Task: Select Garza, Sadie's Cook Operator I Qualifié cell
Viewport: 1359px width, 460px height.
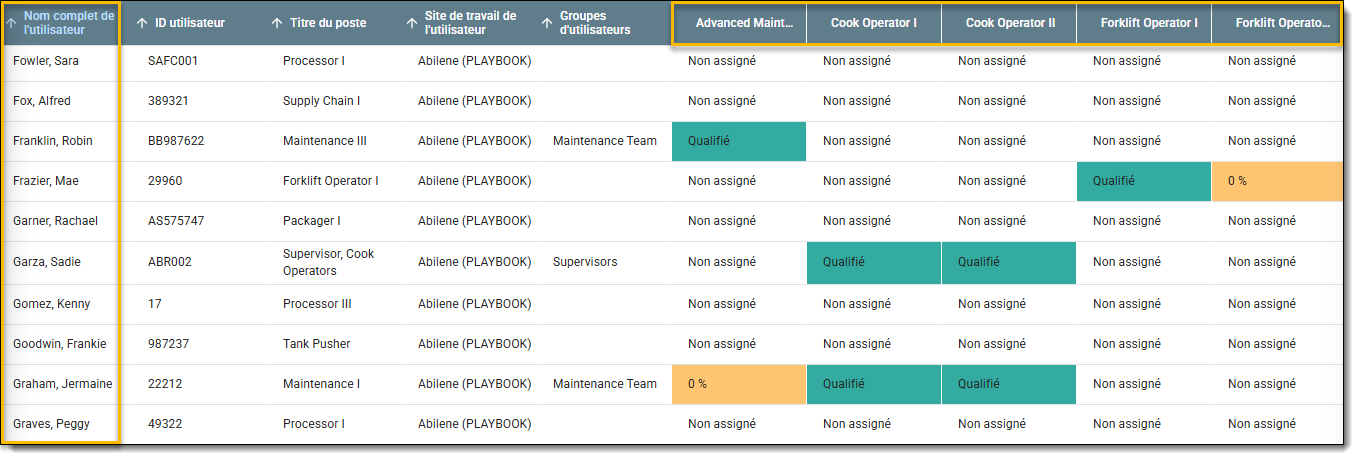Action: click(x=873, y=262)
